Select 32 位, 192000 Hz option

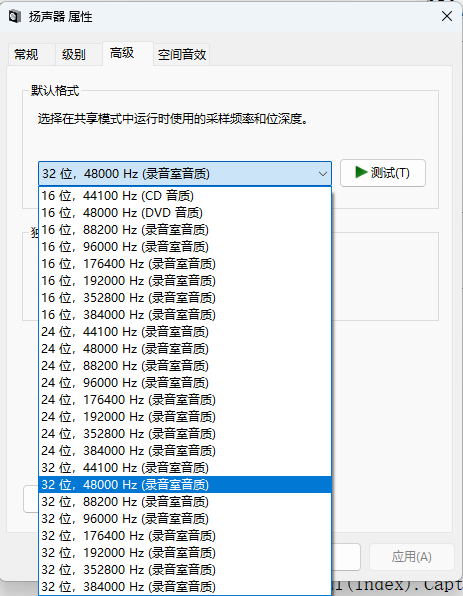click(x=185, y=553)
